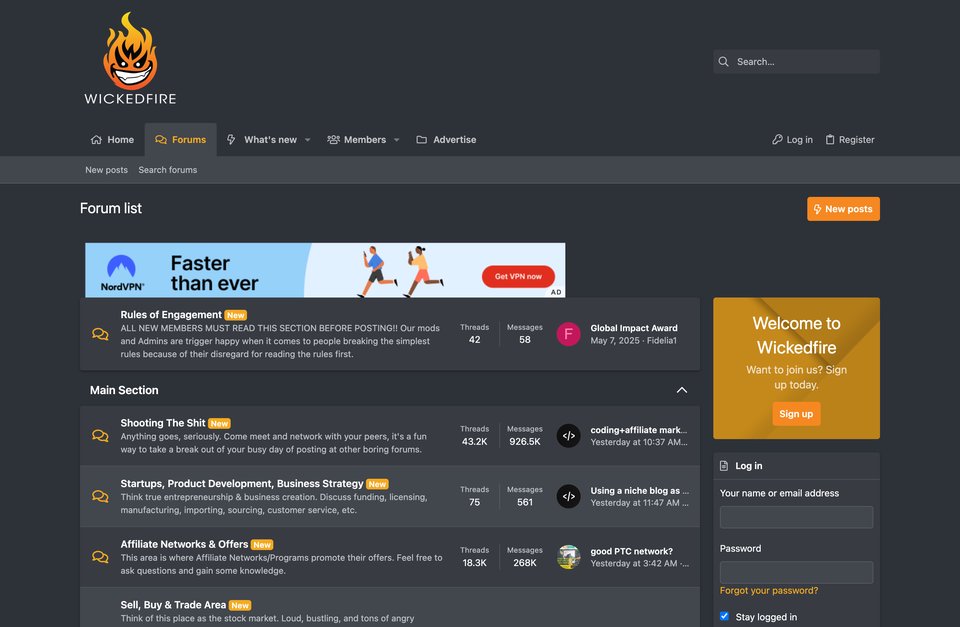Click Get VPN now in NordVPN ad
This screenshot has height=627, width=960.
click(518, 276)
